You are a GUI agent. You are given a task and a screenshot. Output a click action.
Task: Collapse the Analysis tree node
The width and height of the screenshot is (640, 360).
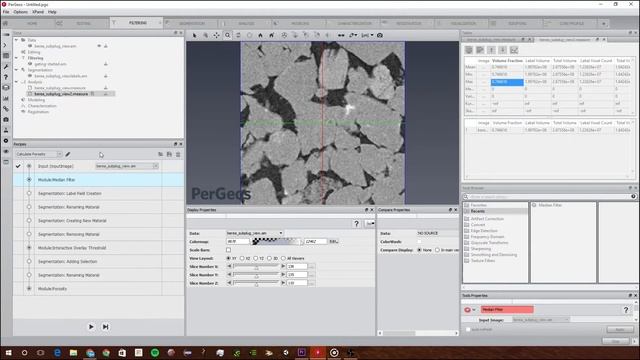pyautogui.click(x=16, y=82)
